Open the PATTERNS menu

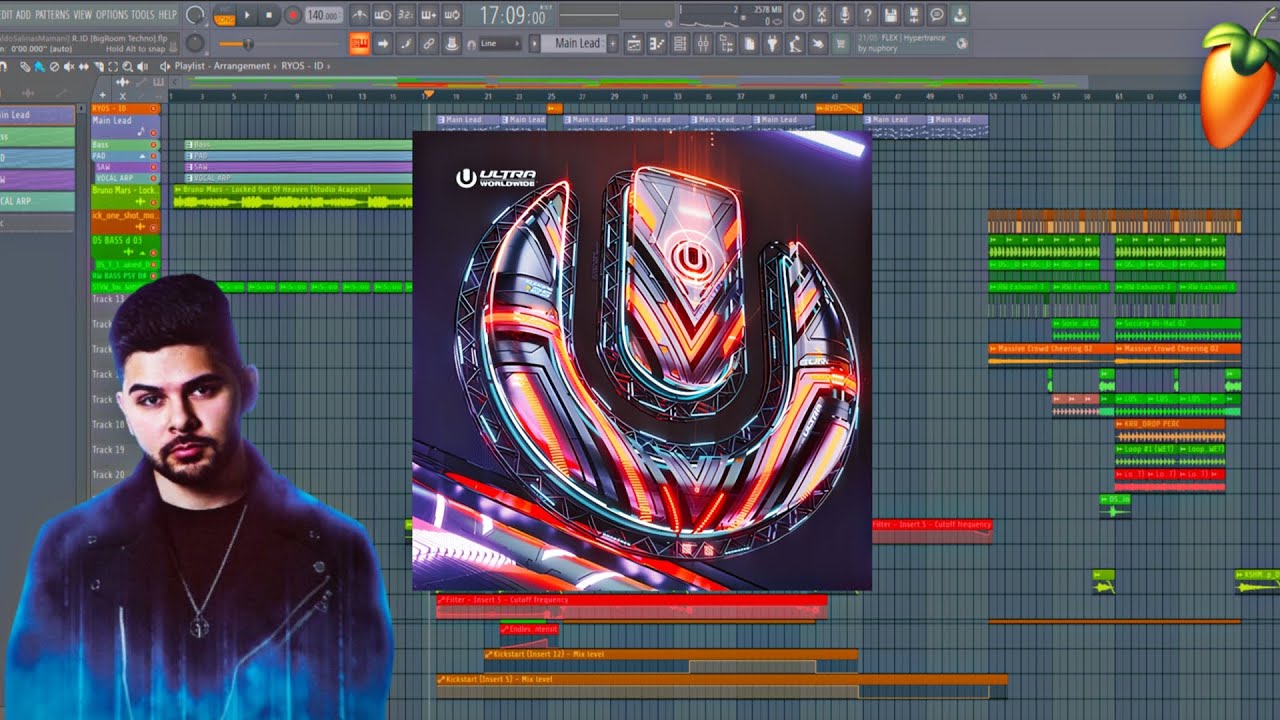[x=52, y=15]
